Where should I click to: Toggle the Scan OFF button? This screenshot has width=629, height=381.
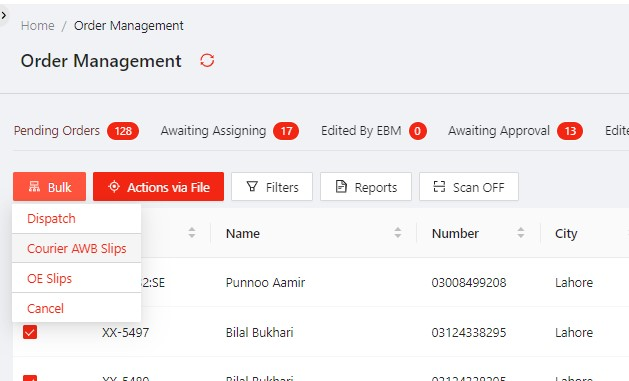click(x=469, y=187)
